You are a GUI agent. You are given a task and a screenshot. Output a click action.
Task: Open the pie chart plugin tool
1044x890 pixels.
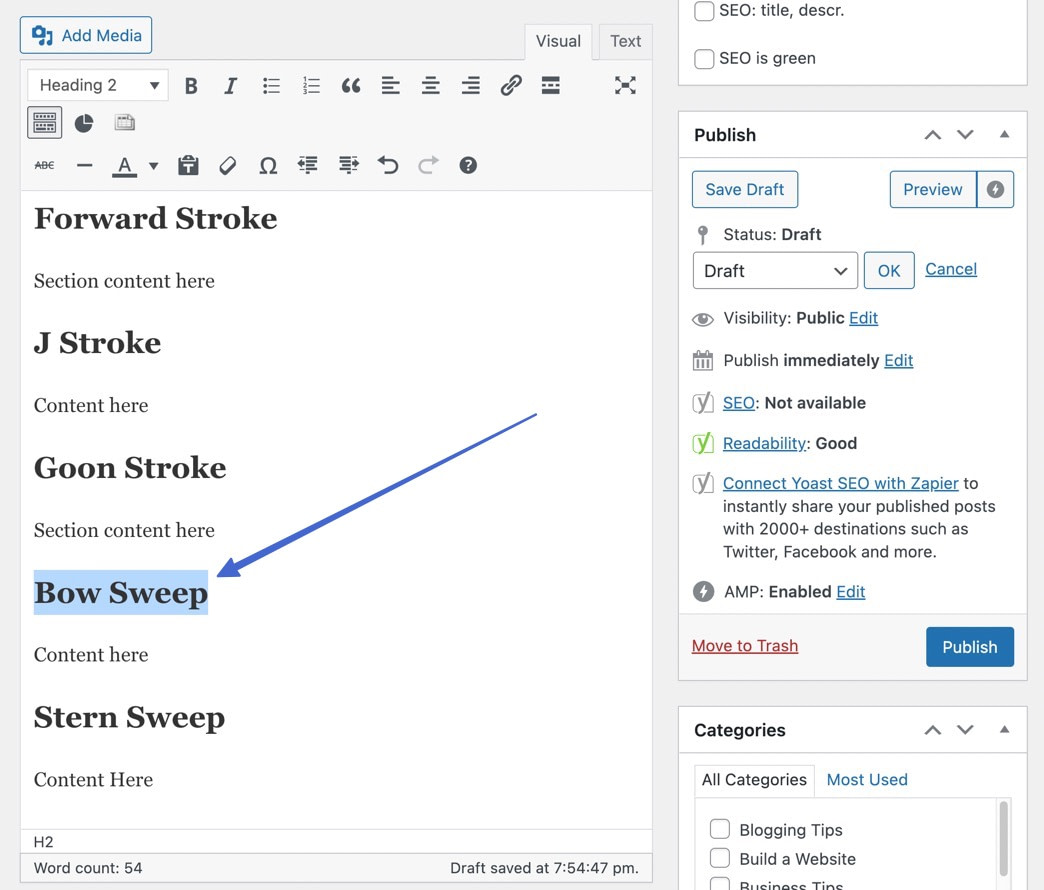[84, 122]
